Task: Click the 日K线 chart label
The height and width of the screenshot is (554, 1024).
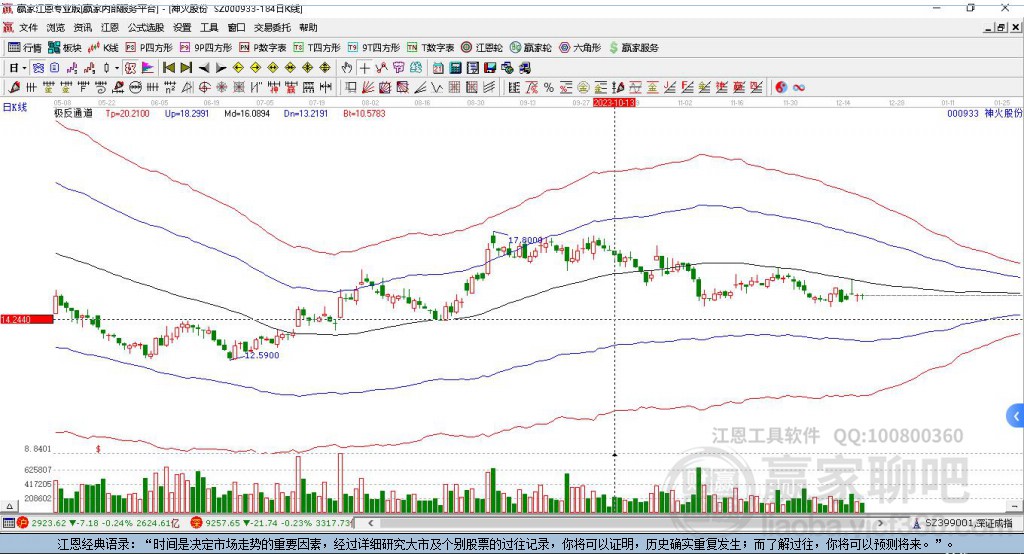Action: 15,108
